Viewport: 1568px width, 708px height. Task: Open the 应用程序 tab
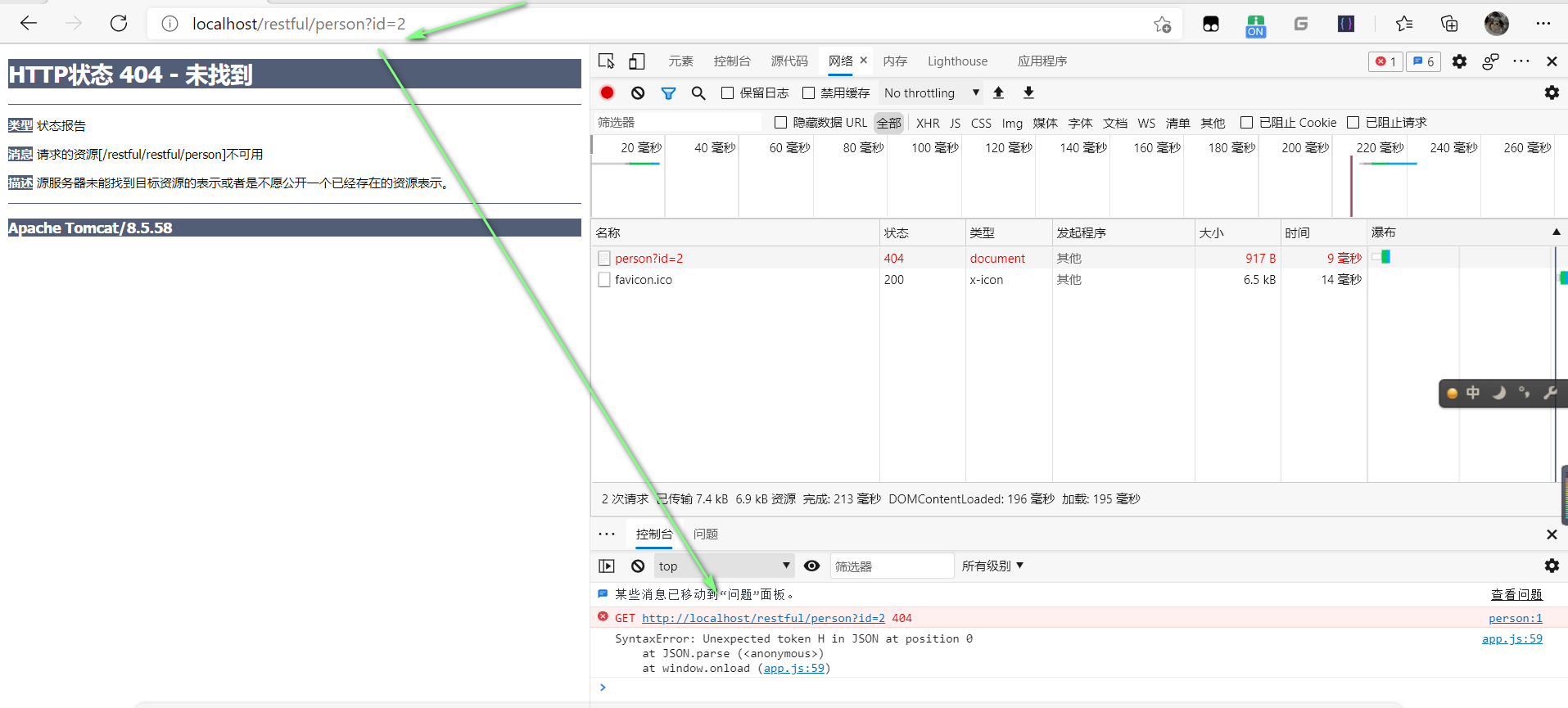pyautogui.click(x=1042, y=61)
